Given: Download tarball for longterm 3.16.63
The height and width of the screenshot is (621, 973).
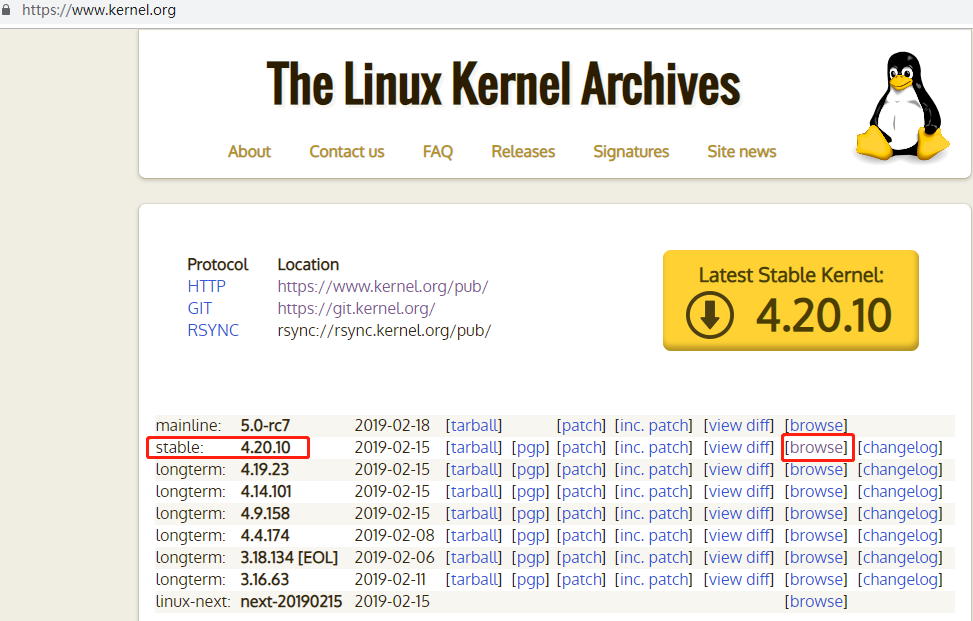Looking at the screenshot, I should tap(474, 579).
